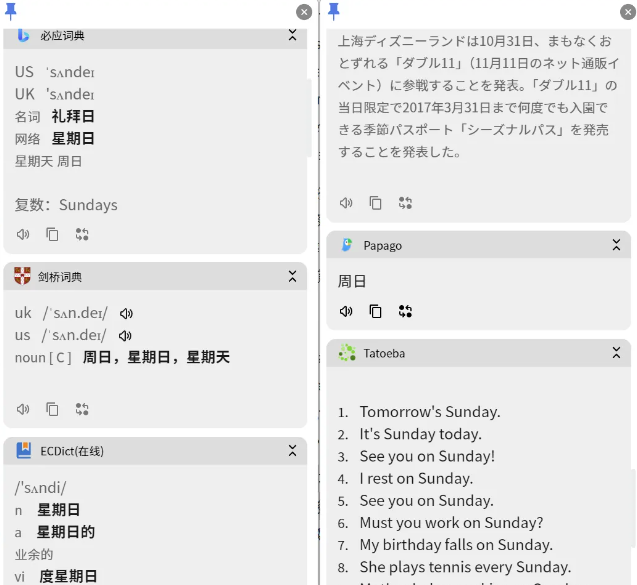Retranslate the Bing dictionary result
Image resolution: width=637 pixels, height=585 pixels.
(82, 235)
